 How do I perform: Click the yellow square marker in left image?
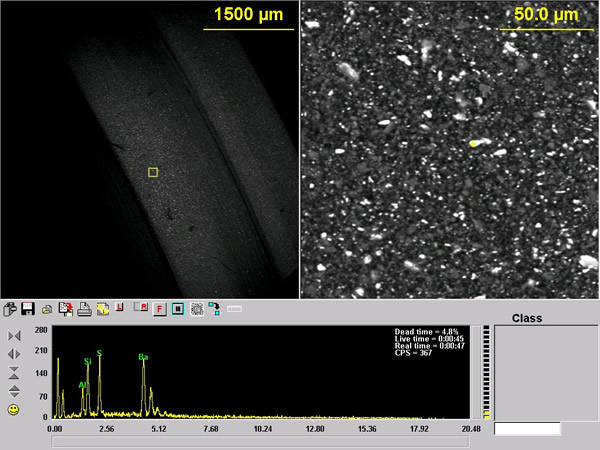[x=153, y=172]
